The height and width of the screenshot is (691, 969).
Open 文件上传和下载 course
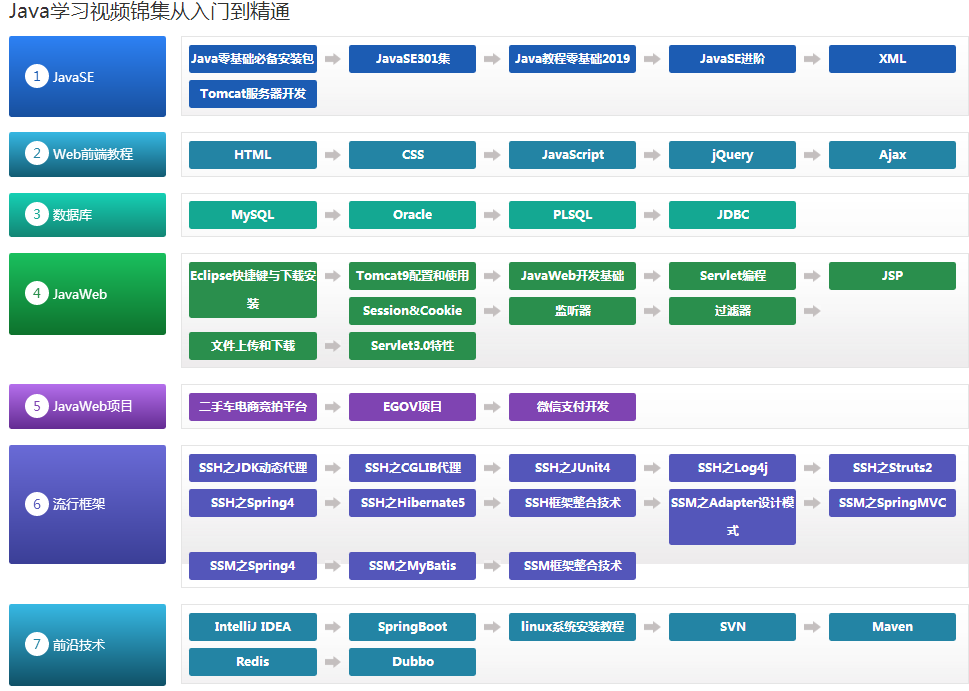[x=253, y=346]
